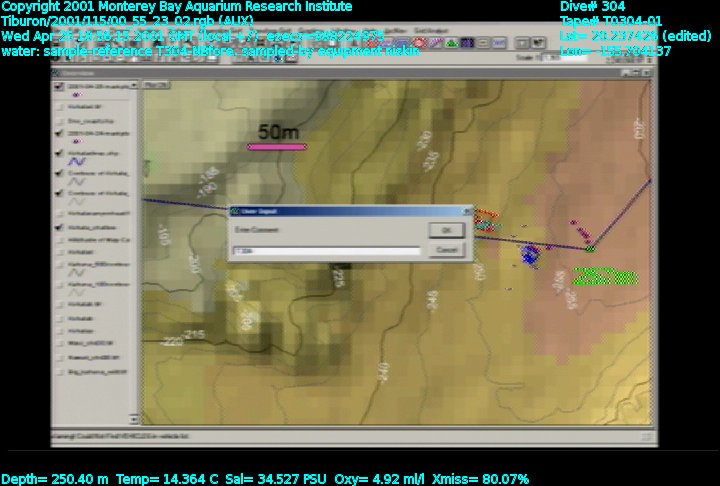Toggle the first Contour of Kohala layer checkbox
The height and width of the screenshot is (486, 720).
[x=60, y=173]
